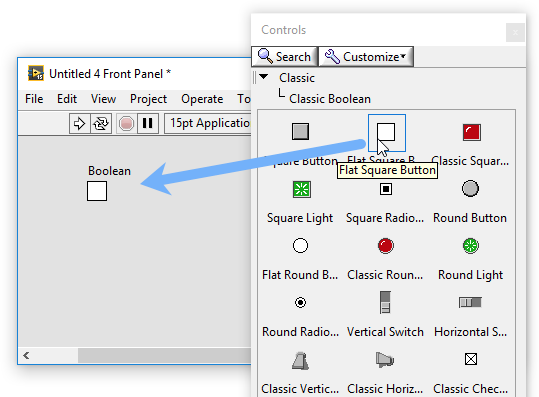The width and height of the screenshot is (539, 397).
Task: Open the Customize dropdown in Controls palette
Action: (x=366, y=56)
